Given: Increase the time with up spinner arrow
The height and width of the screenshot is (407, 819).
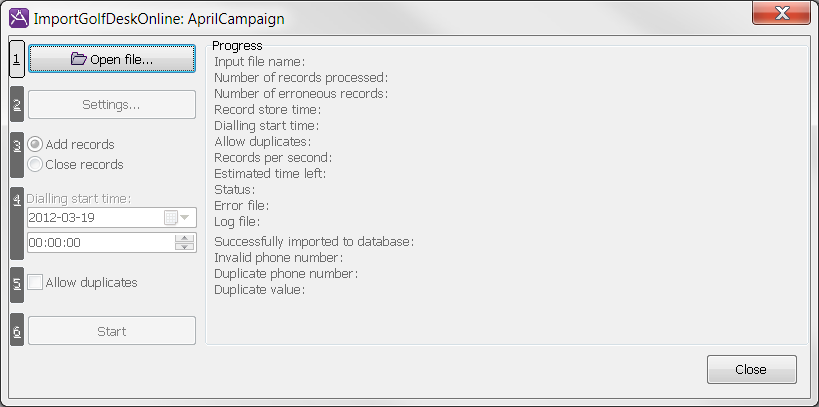Looking at the screenshot, I should [185, 238].
